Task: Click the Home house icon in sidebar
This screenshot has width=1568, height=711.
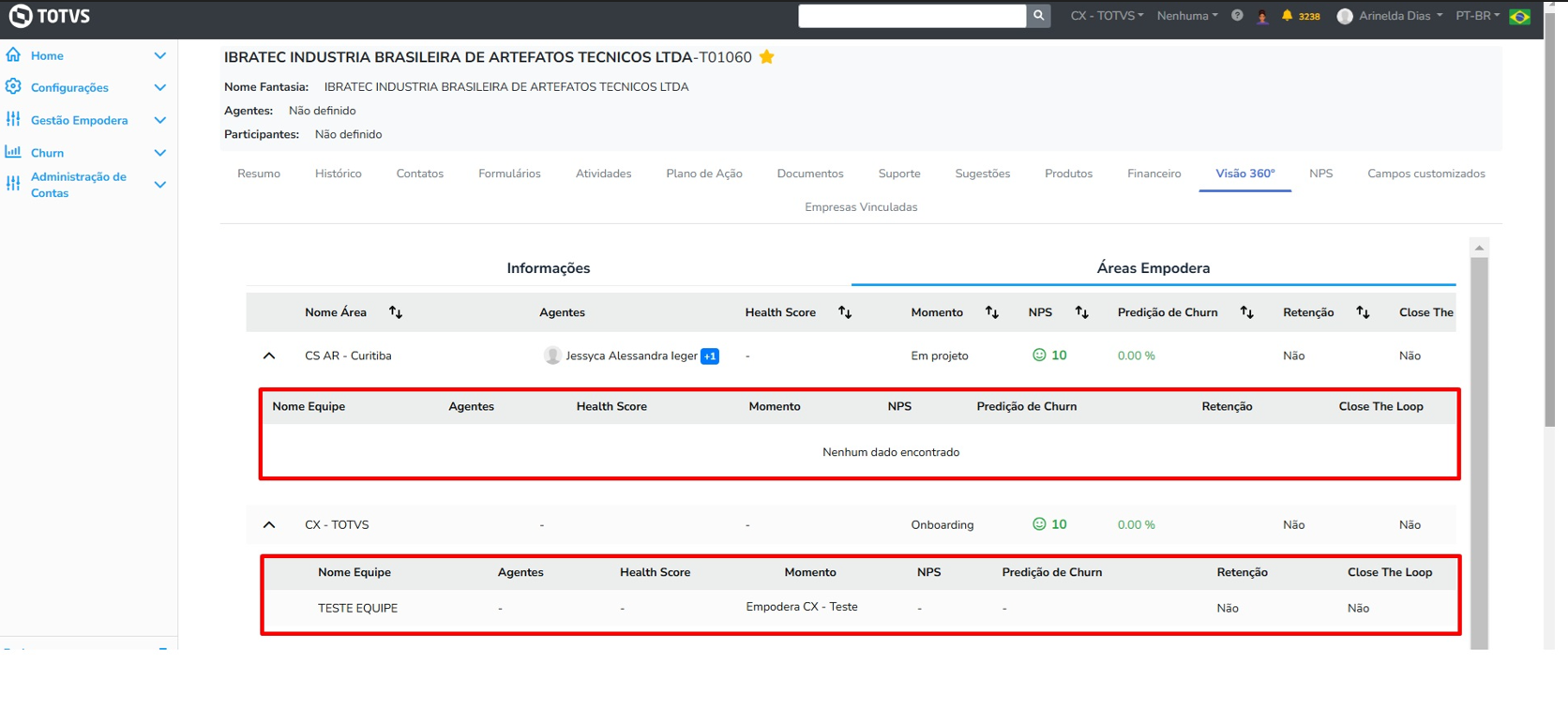Action: [x=13, y=55]
